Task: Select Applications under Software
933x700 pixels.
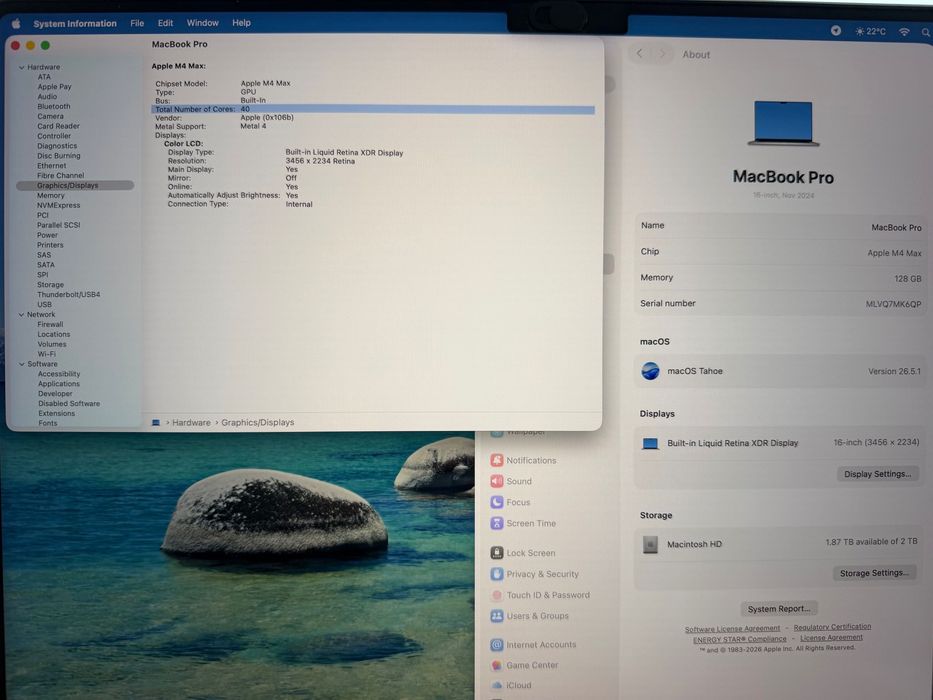Action: click(x=59, y=384)
